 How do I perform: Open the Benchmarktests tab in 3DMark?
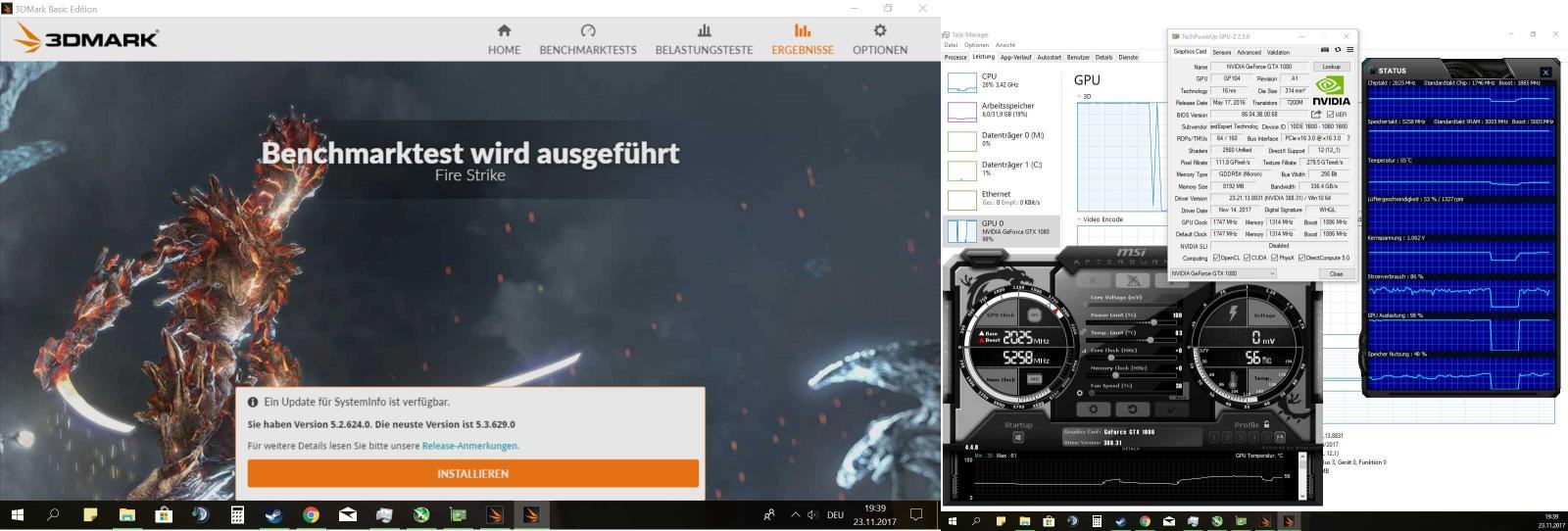588,39
